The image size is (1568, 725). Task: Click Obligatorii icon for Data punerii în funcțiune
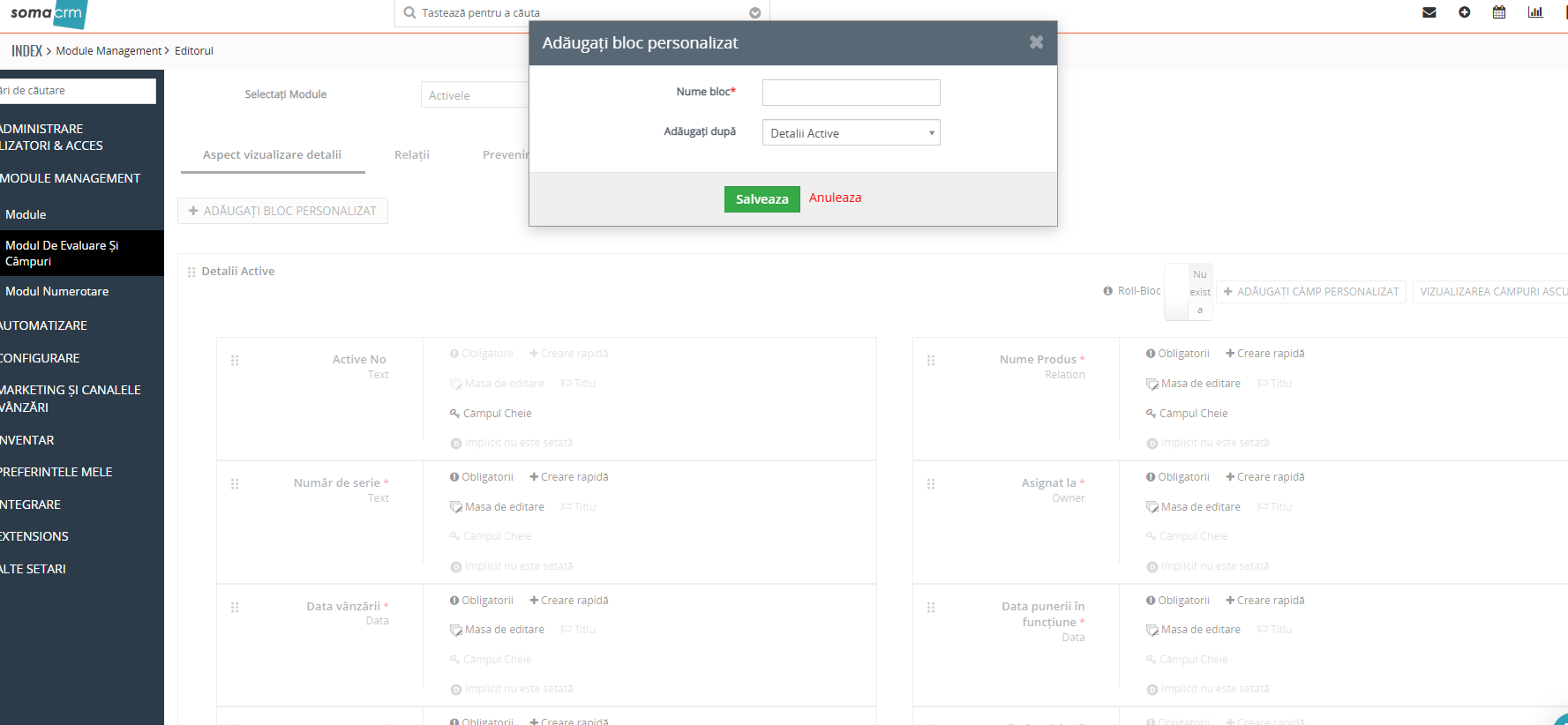click(x=1151, y=601)
